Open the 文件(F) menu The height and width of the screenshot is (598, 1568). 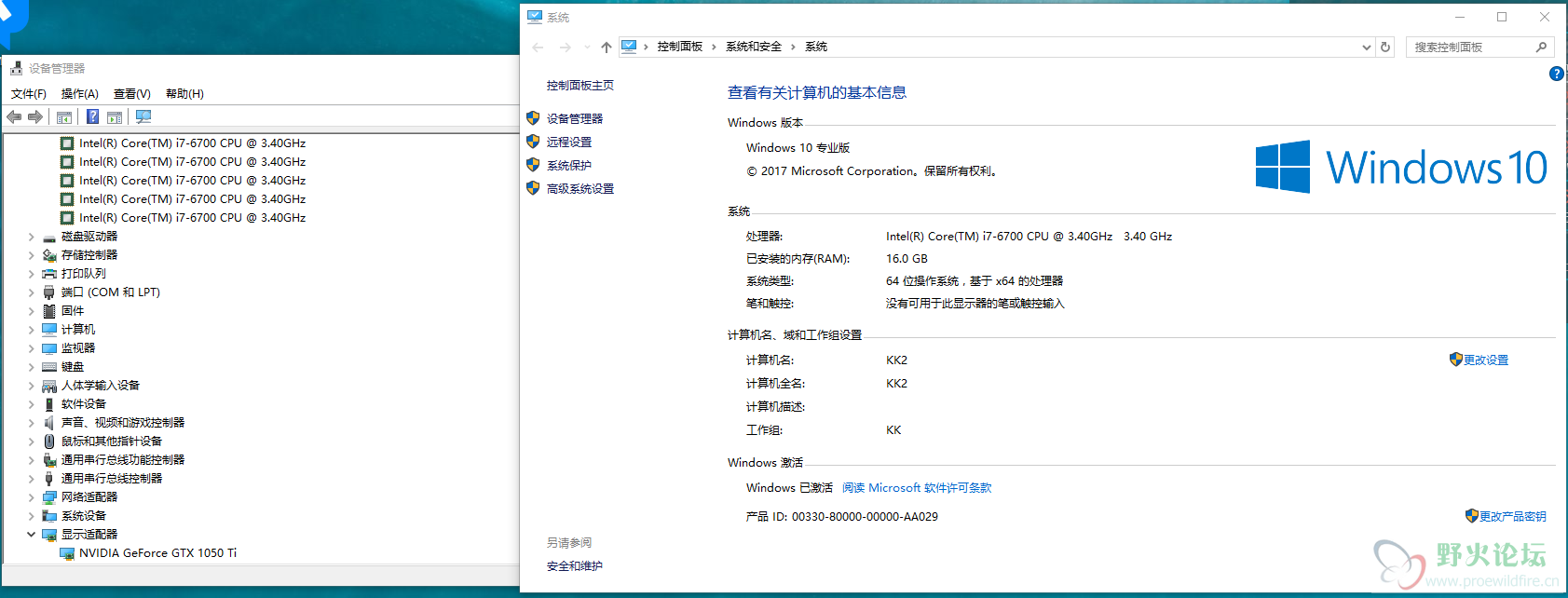(29, 94)
